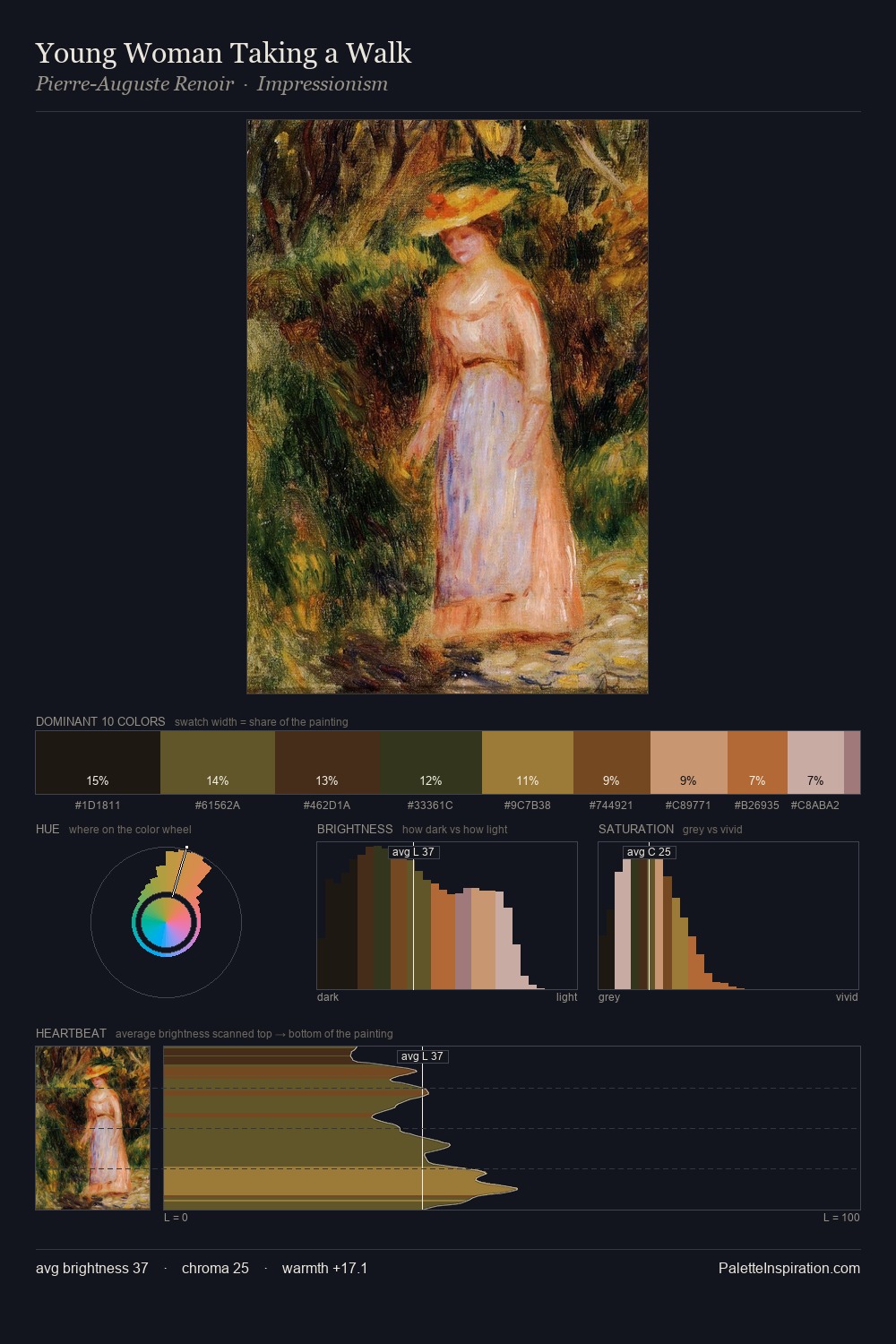
Task: Click hex code text #C8ABA2
Action: [815, 806]
